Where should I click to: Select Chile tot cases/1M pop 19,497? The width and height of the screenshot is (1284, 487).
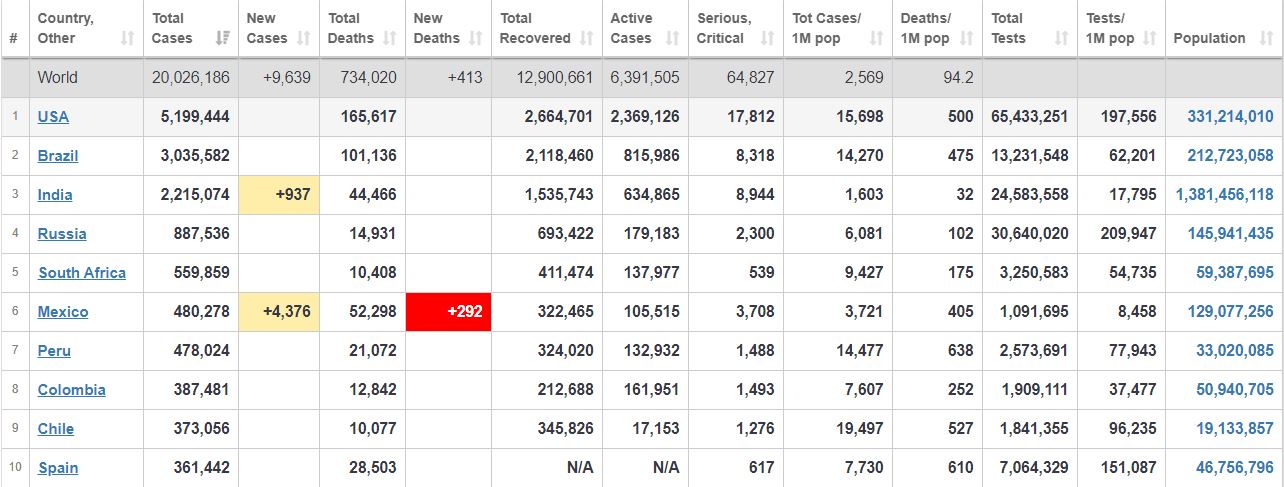(x=860, y=428)
